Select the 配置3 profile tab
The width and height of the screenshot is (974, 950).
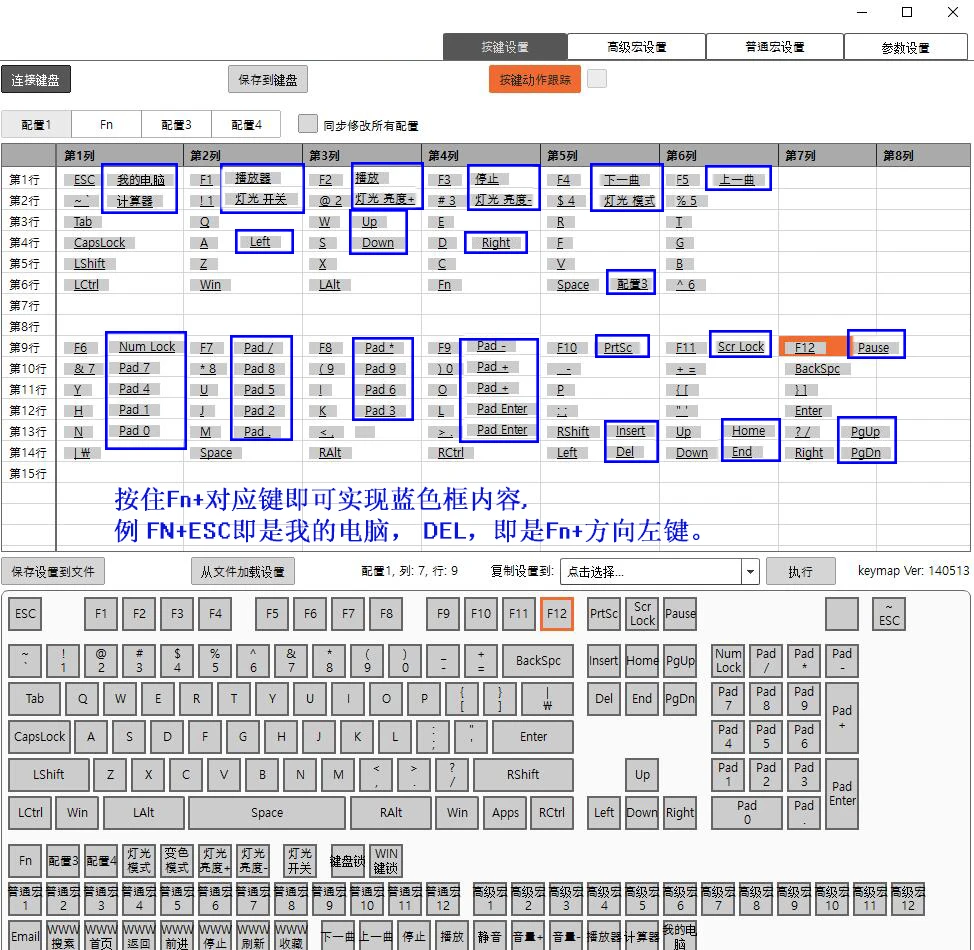[176, 125]
